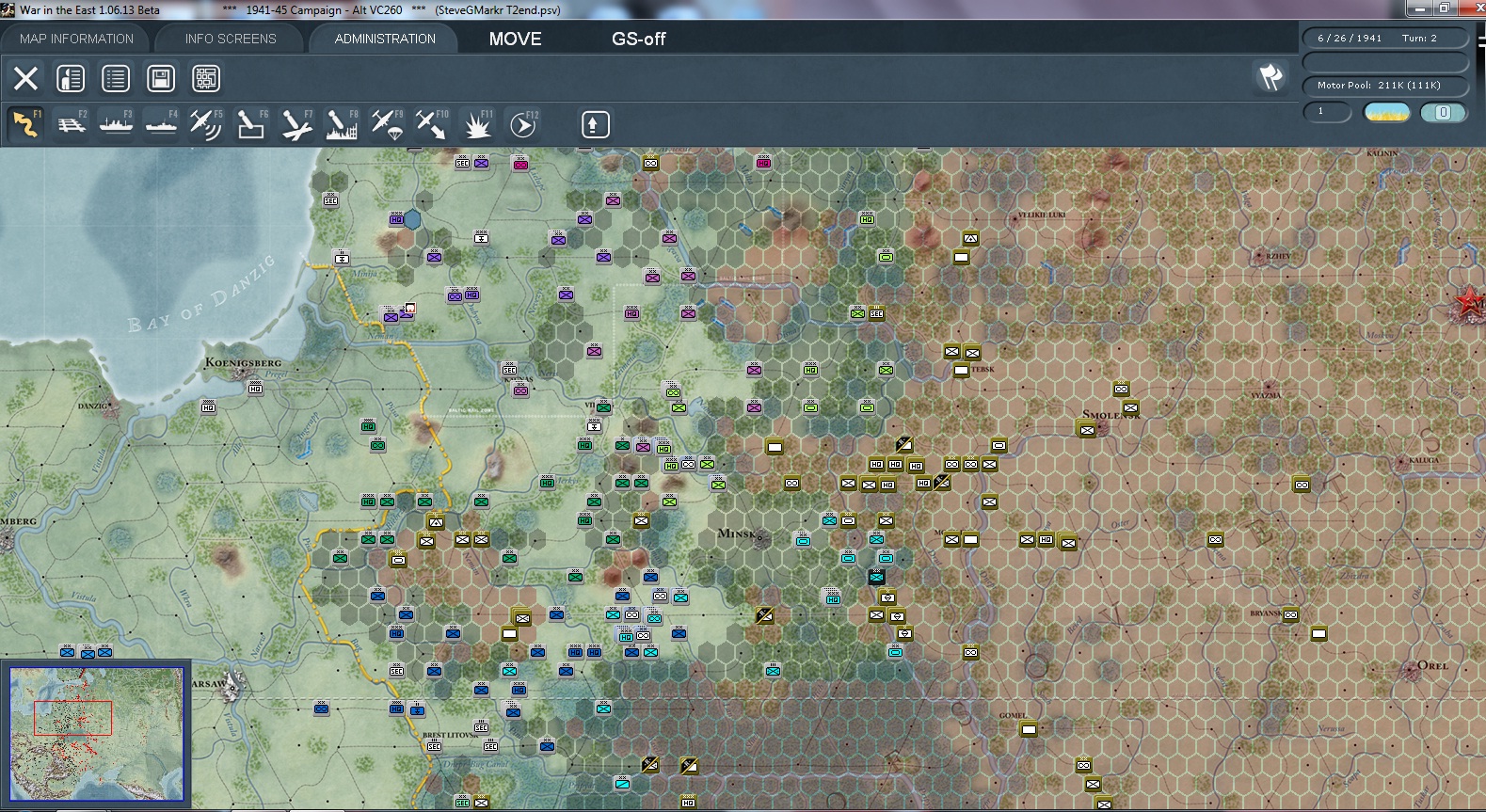The width and height of the screenshot is (1486, 812).
Task: Click the Bay of Danzig label
Action: point(200,295)
